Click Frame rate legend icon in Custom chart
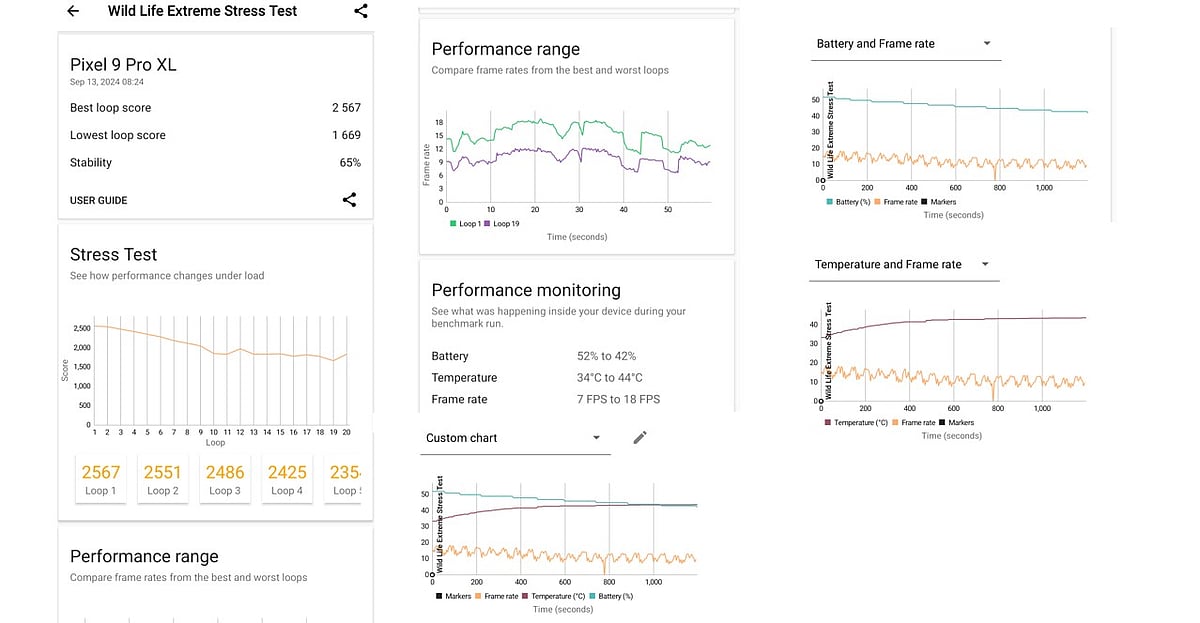 click(479, 596)
